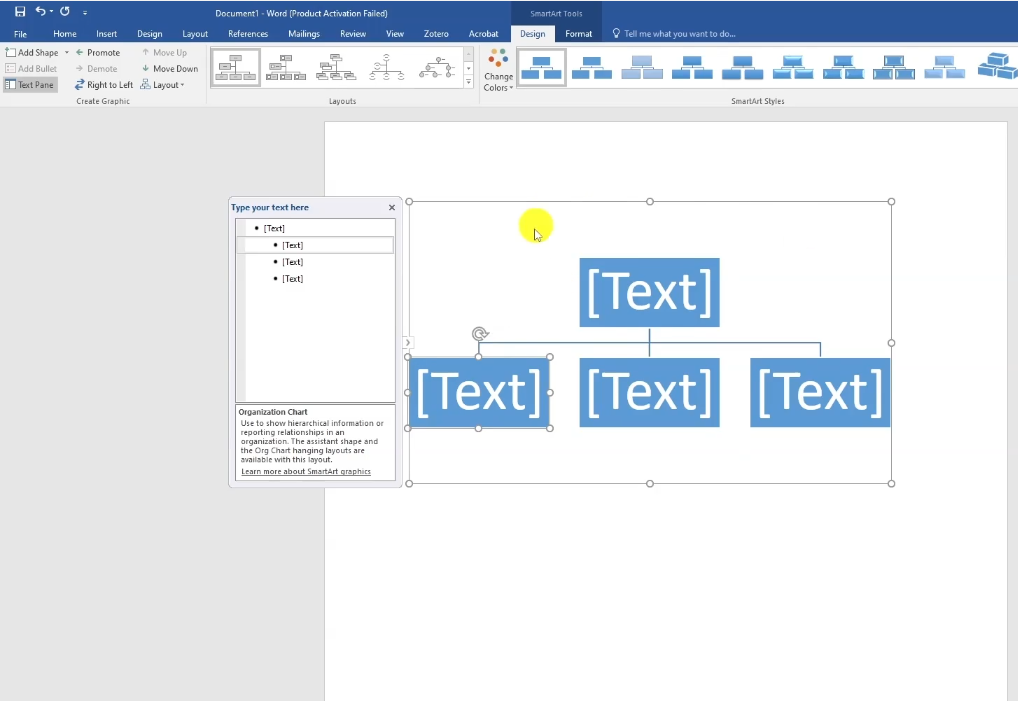Image resolution: width=1018 pixels, height=701 pixels.
Task: Click the Save icon in the title bar
Action: coord(20,12)
